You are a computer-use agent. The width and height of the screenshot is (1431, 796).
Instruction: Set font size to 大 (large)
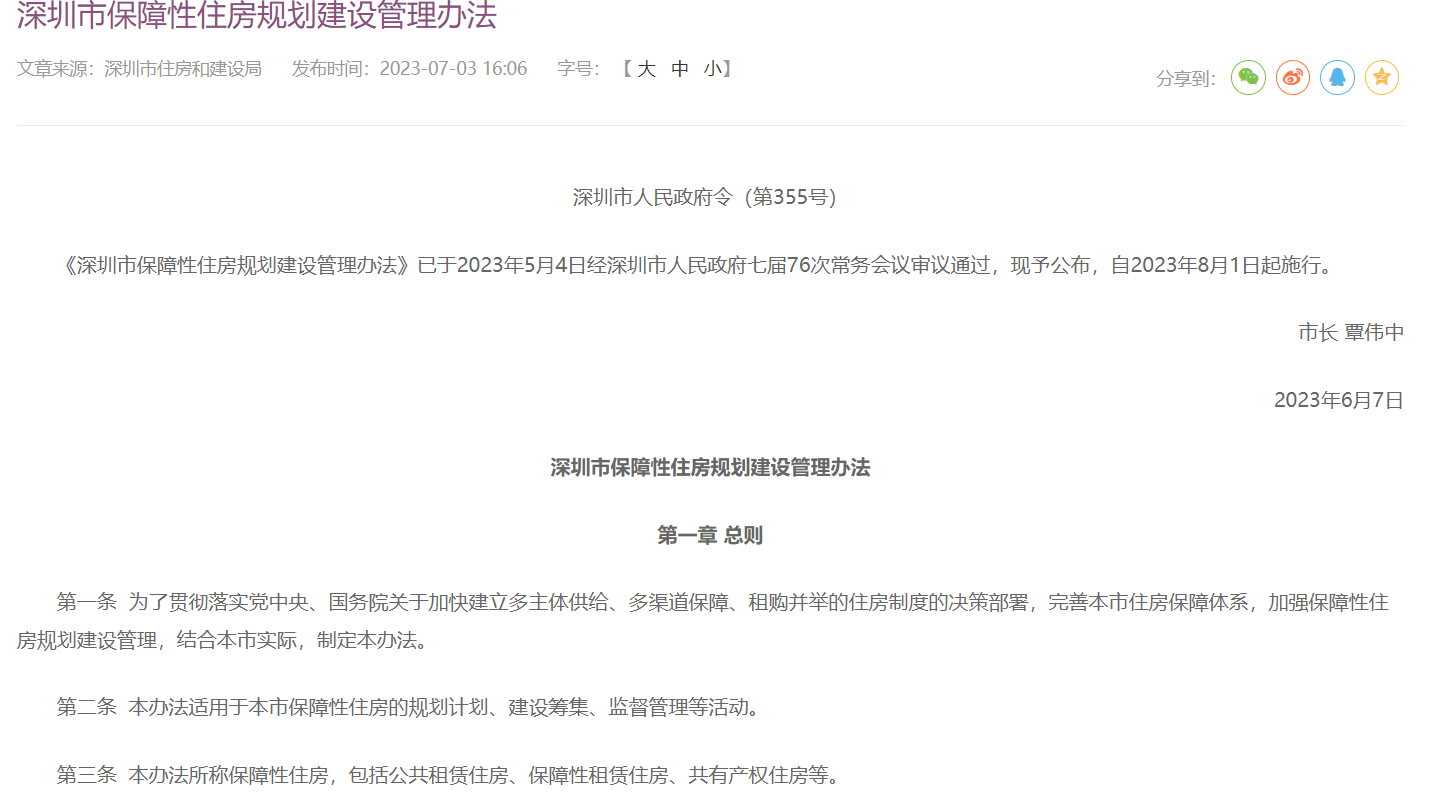(x=647, y=69)
